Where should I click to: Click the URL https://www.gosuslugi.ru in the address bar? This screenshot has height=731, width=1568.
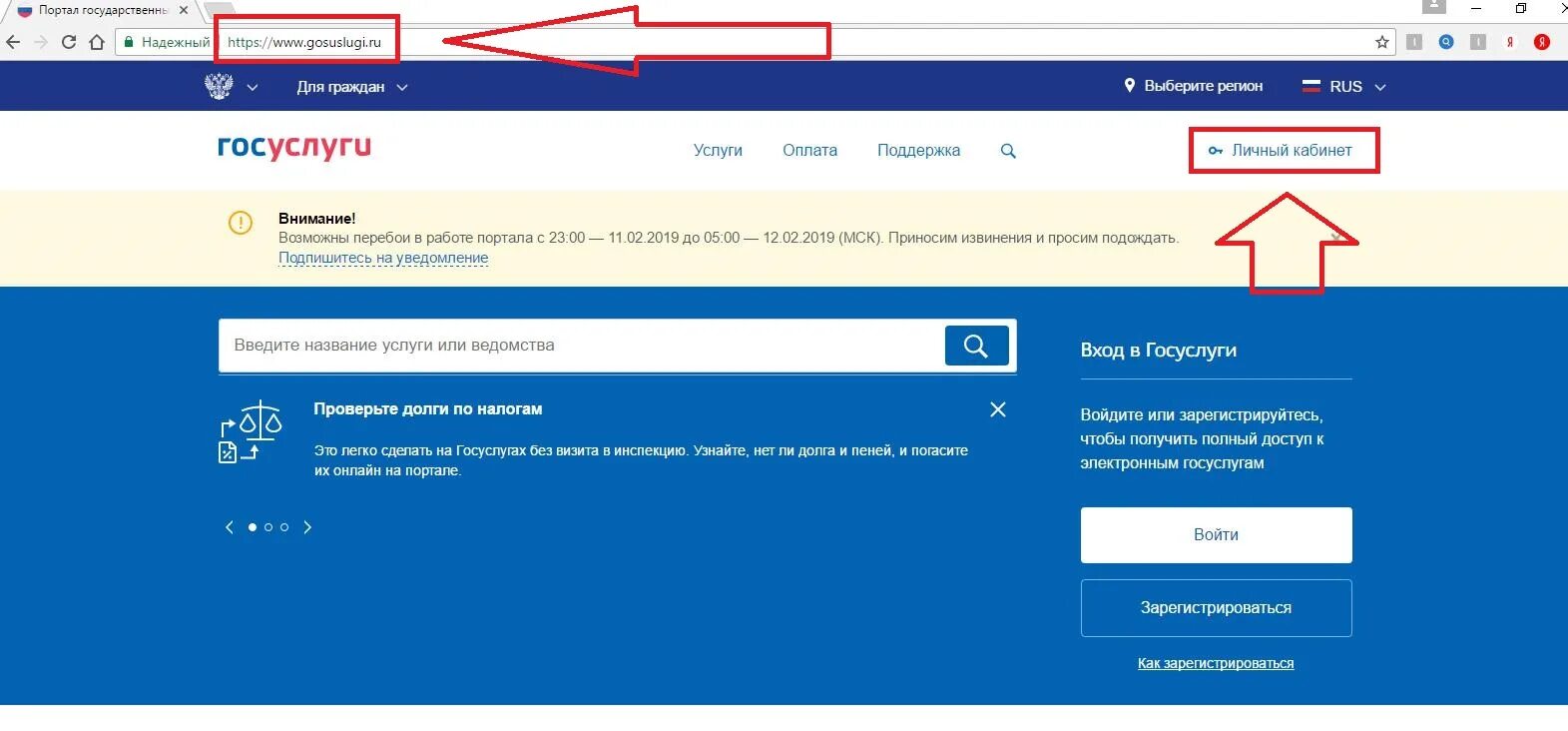pos(304,42)
